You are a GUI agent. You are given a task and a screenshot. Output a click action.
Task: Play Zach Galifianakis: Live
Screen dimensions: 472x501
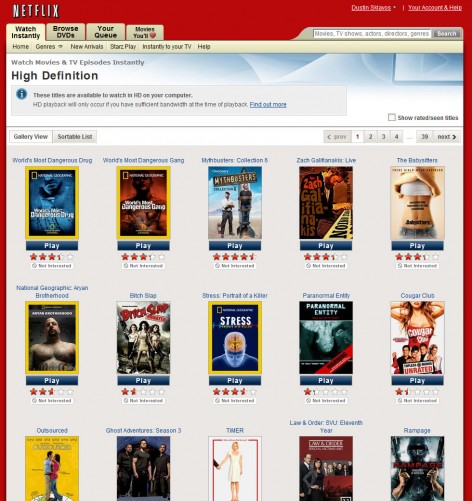326,246
